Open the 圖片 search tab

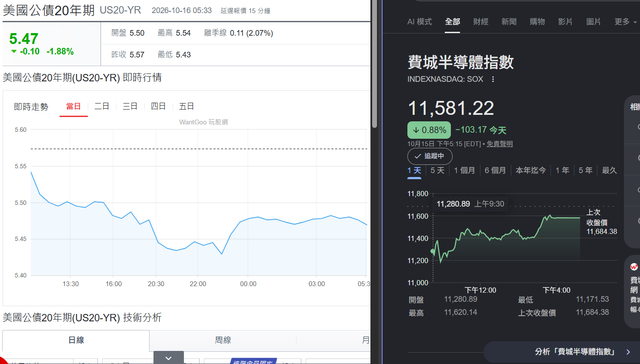click(593, 22)
